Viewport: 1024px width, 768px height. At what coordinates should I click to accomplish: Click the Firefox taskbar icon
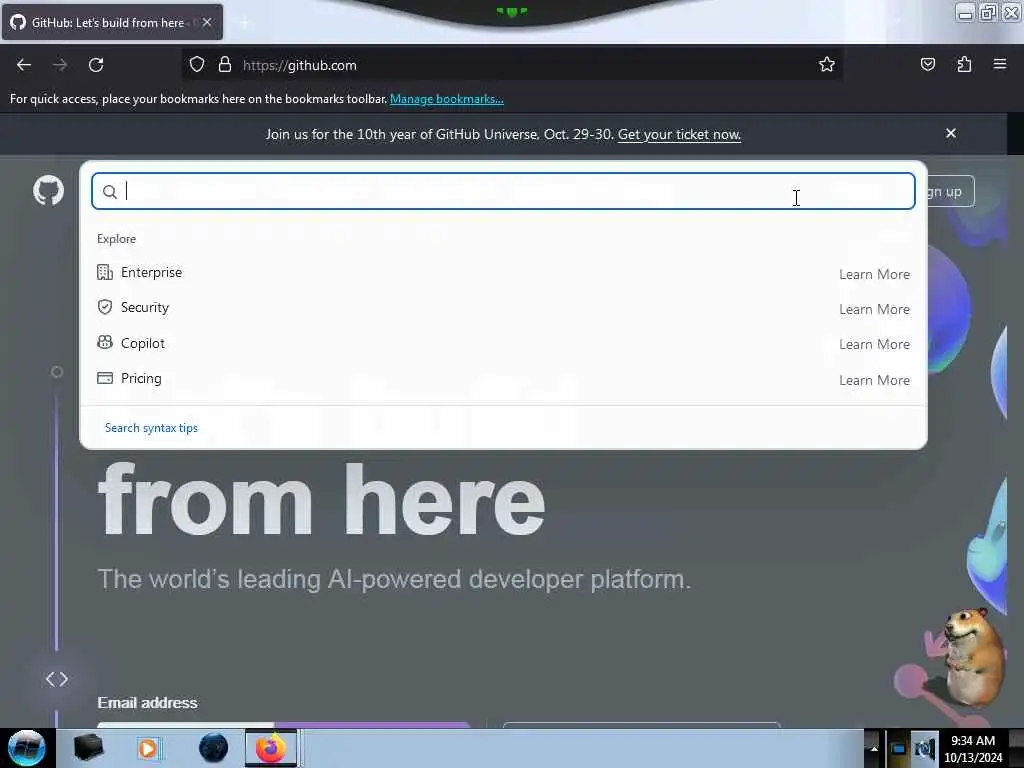pyautogui.click(x=270, y=748)
